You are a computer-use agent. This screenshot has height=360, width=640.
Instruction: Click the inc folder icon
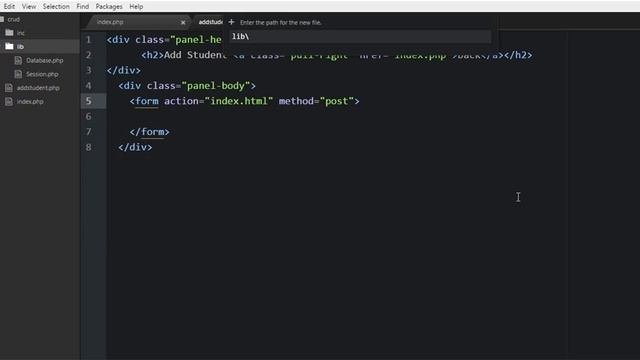click(x=9, y=33)
